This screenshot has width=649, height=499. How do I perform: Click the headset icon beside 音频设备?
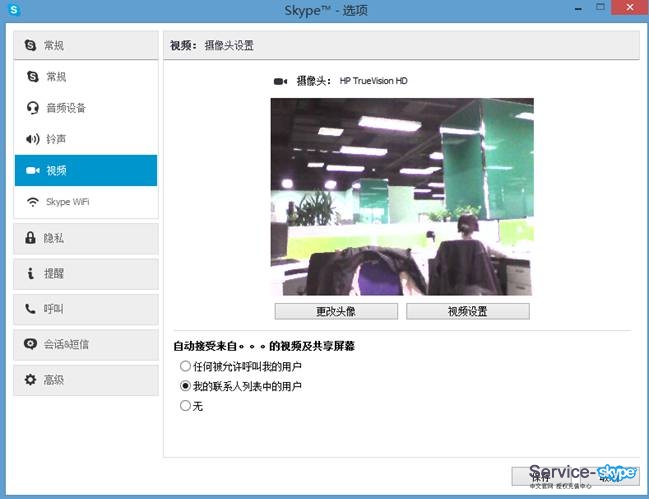33,108
